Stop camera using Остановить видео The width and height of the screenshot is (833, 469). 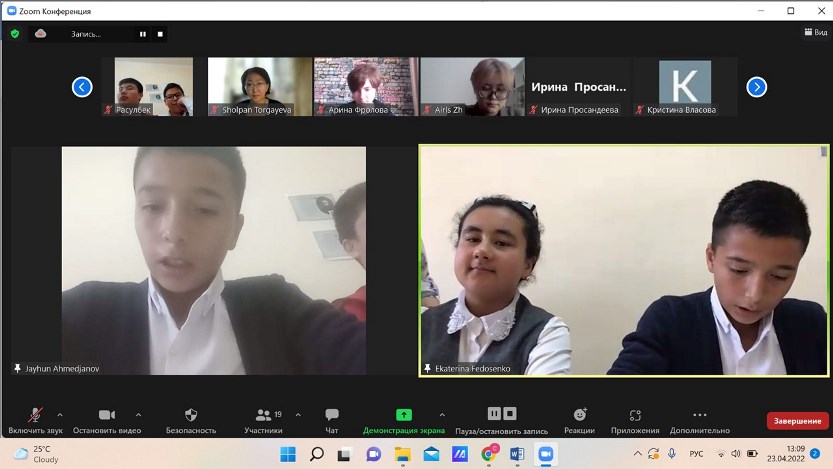pos(107,415)
